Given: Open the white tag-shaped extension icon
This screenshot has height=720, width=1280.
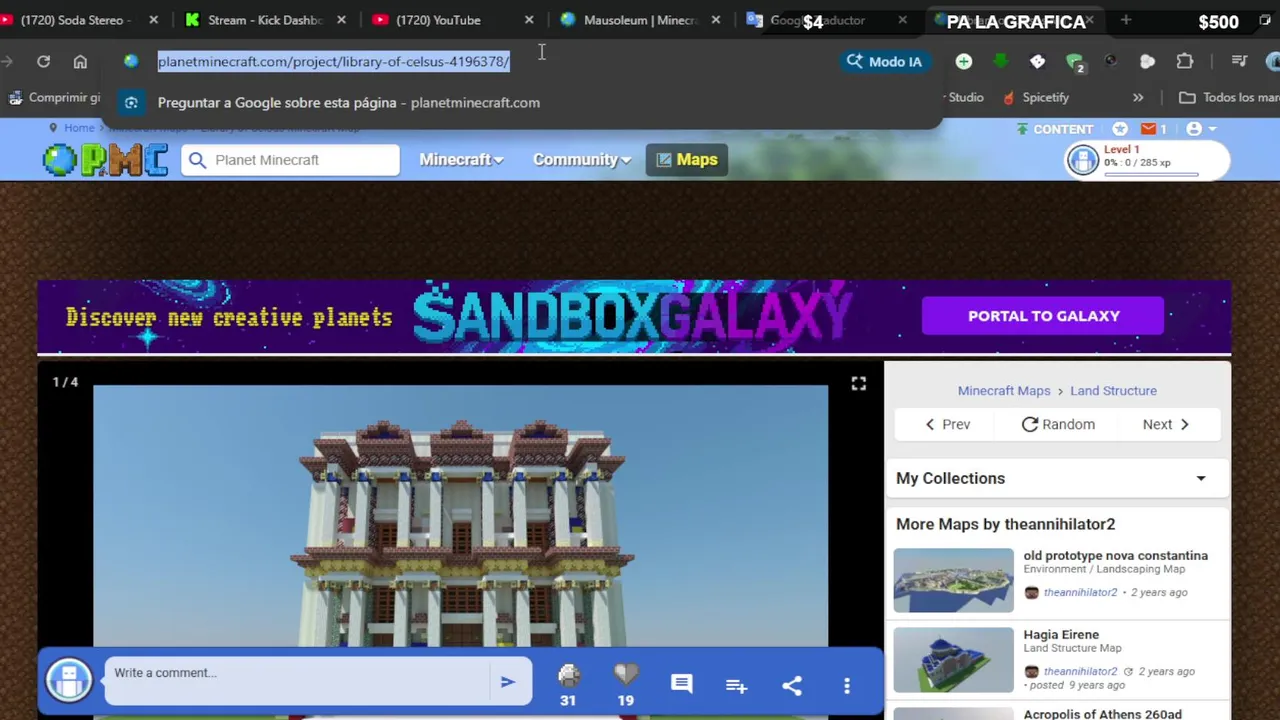Looking at the screenshot, I should (x=1037, y=61).
